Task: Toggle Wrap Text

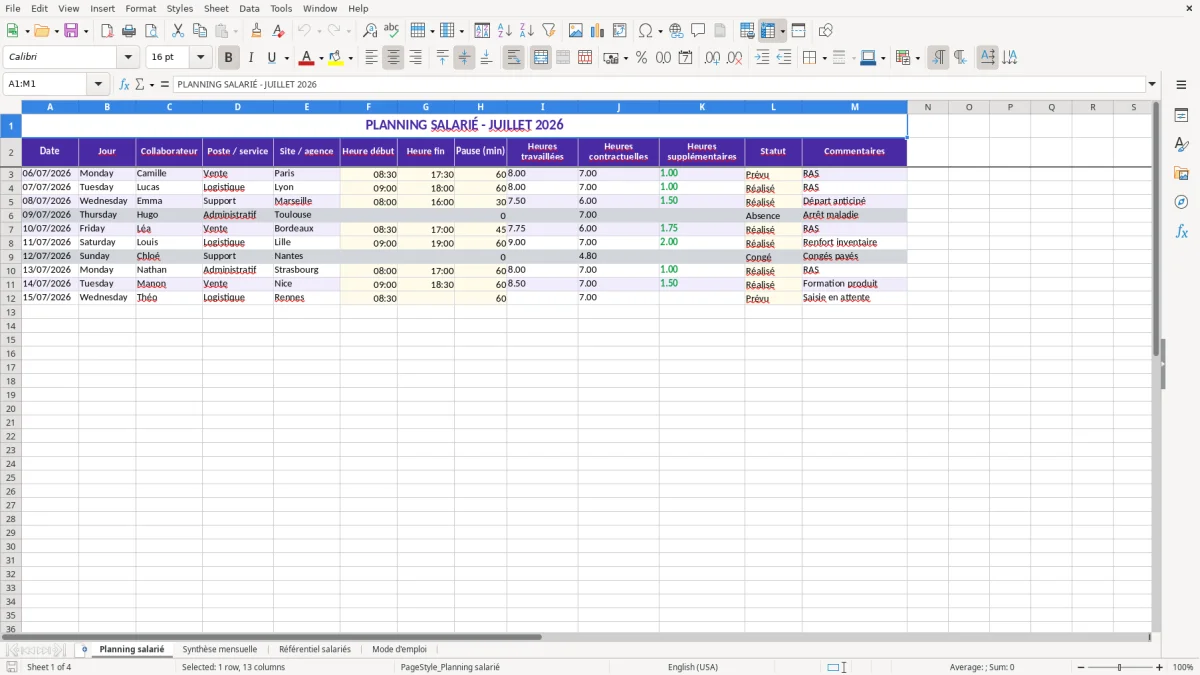Action: point(514,58)
